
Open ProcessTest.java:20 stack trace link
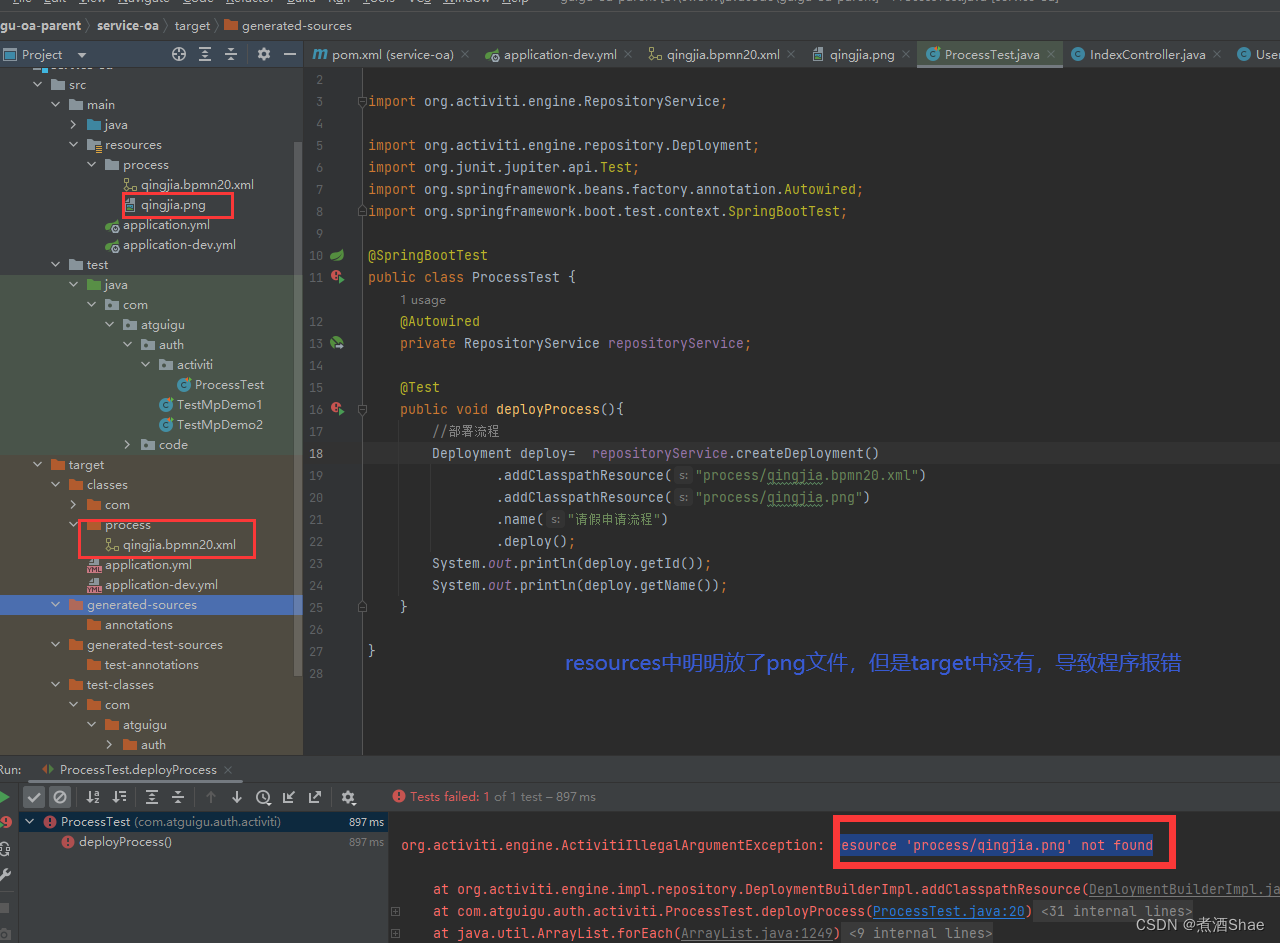(950, 911)
